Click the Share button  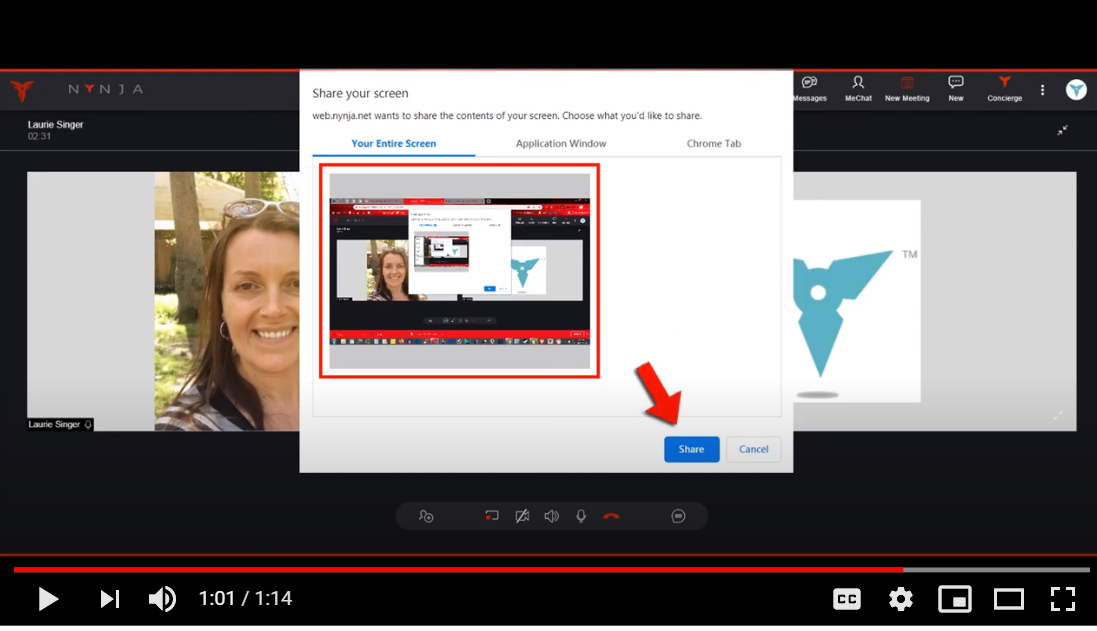691,449
